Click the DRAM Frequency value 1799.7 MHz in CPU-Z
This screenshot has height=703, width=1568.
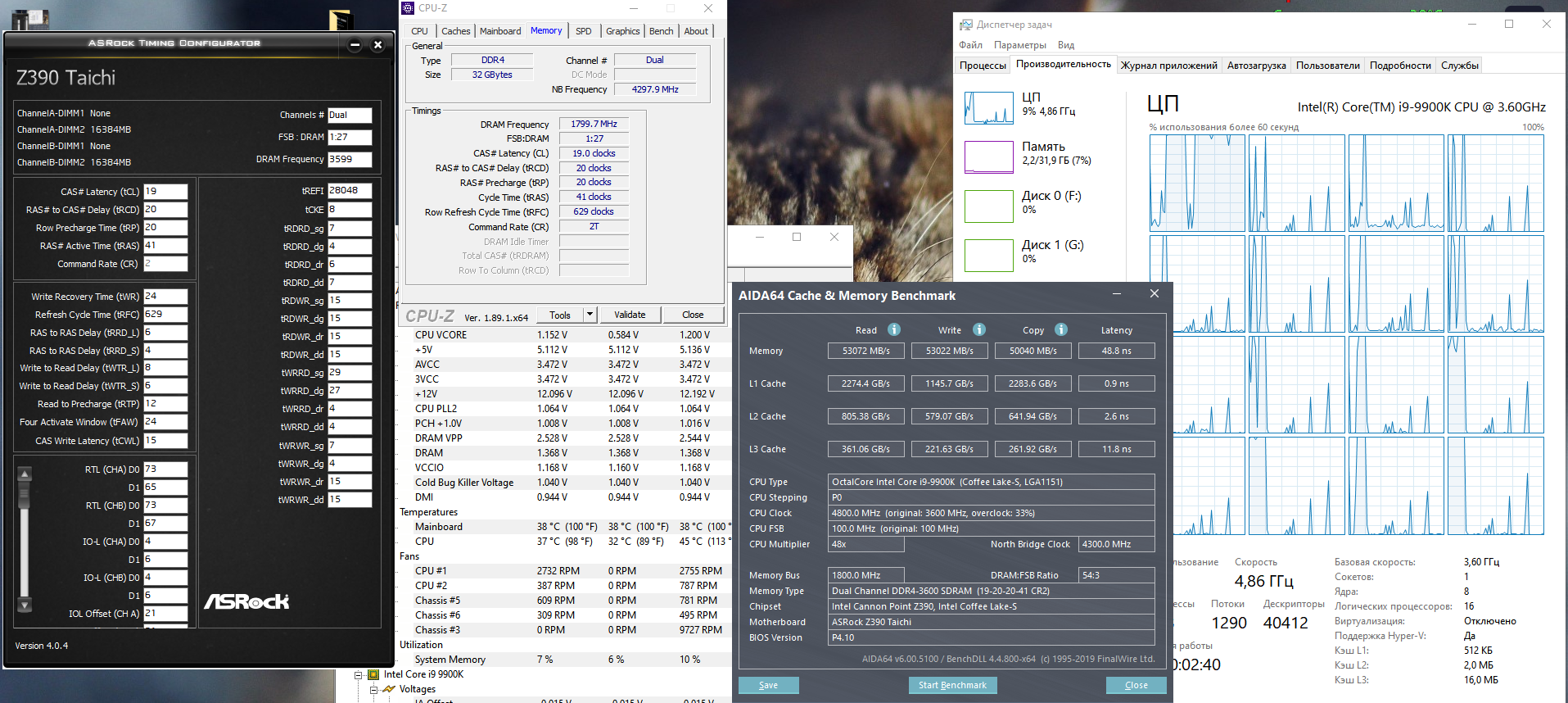point(594,124)
